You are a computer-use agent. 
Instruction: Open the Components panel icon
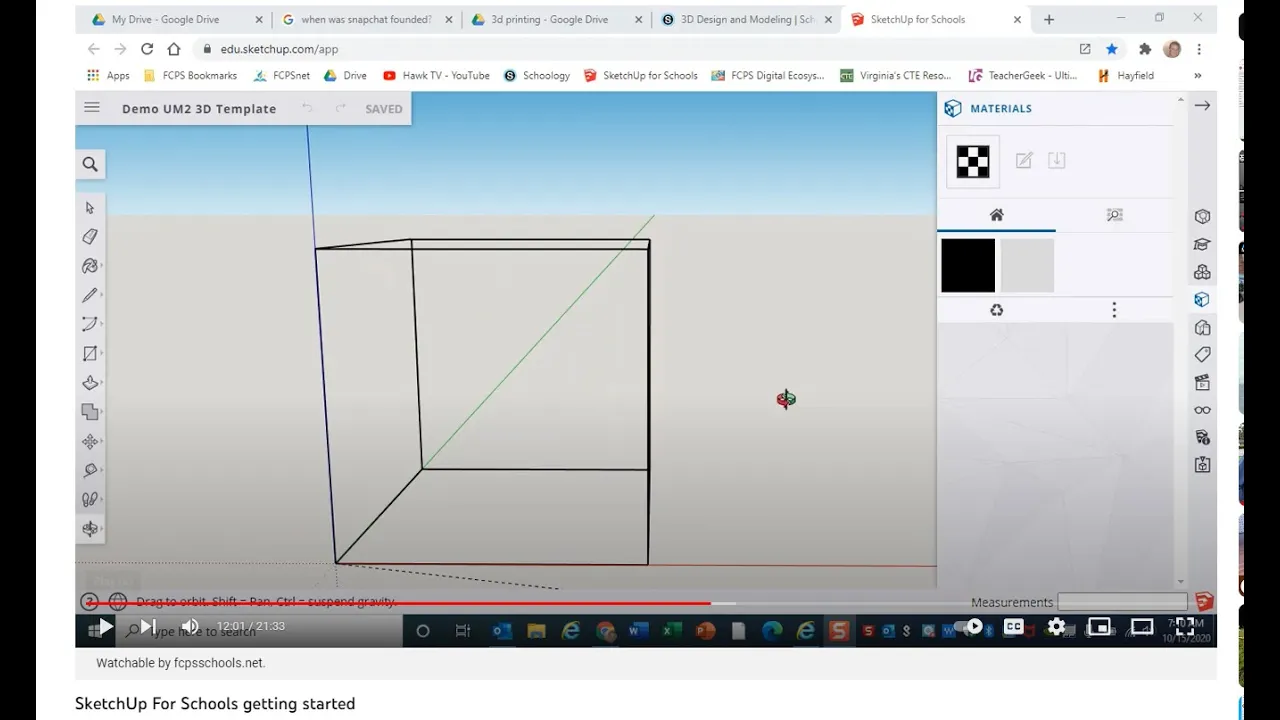pyautogui.click(x=1202, y=272)
